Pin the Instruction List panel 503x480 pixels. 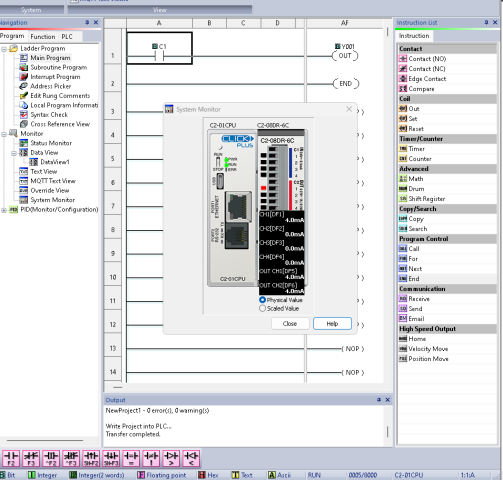[x=486, y=22]
